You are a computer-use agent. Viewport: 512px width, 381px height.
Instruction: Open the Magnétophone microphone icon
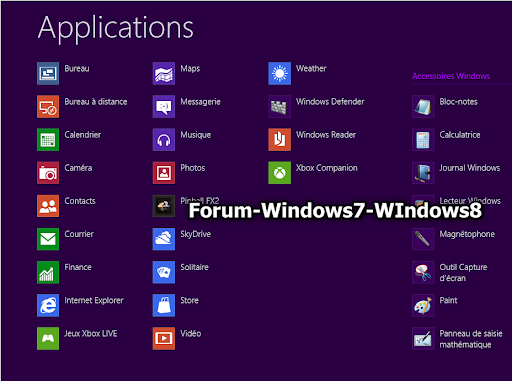click(423, 239)
